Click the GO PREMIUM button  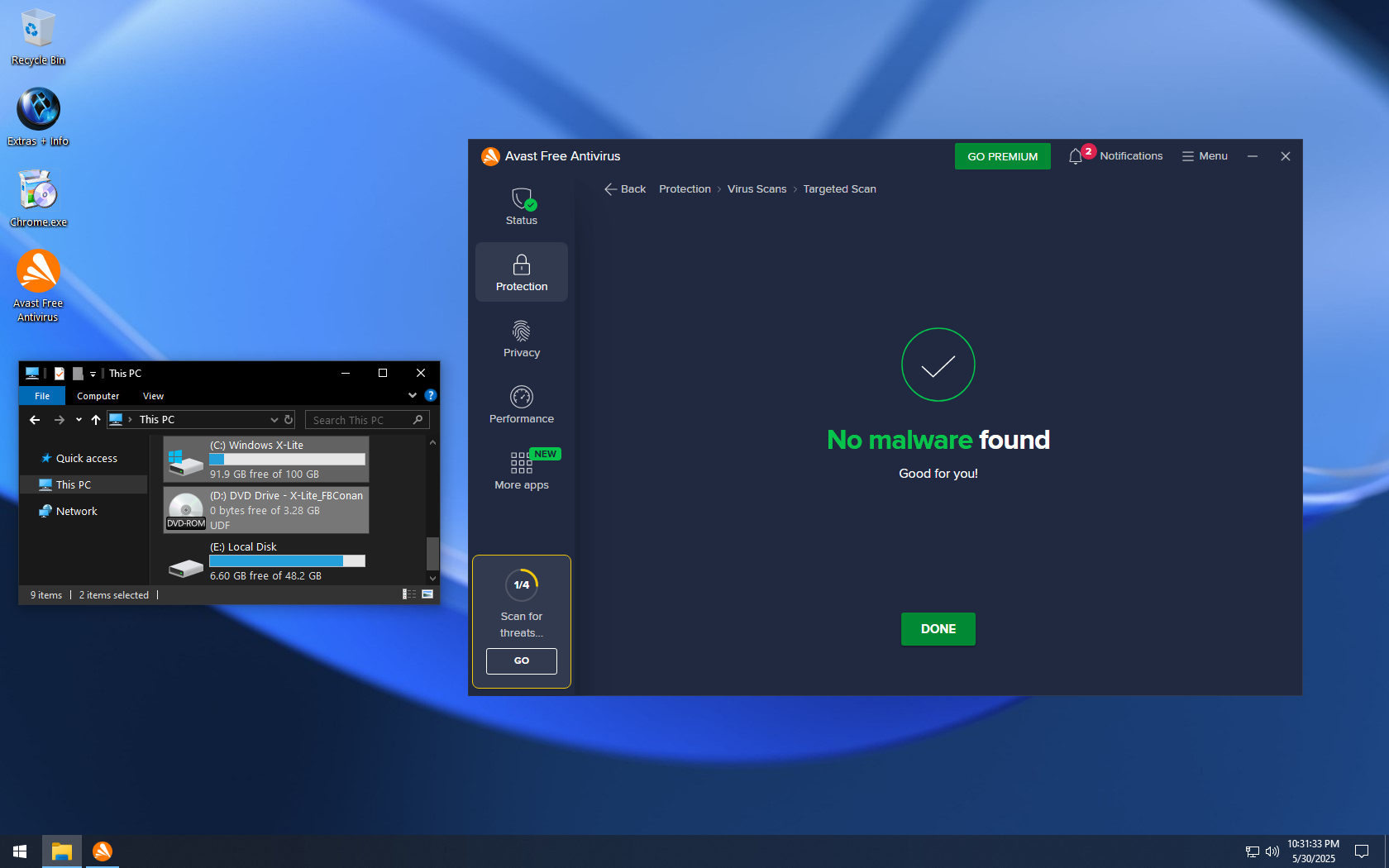click(x=1003, y=156)
